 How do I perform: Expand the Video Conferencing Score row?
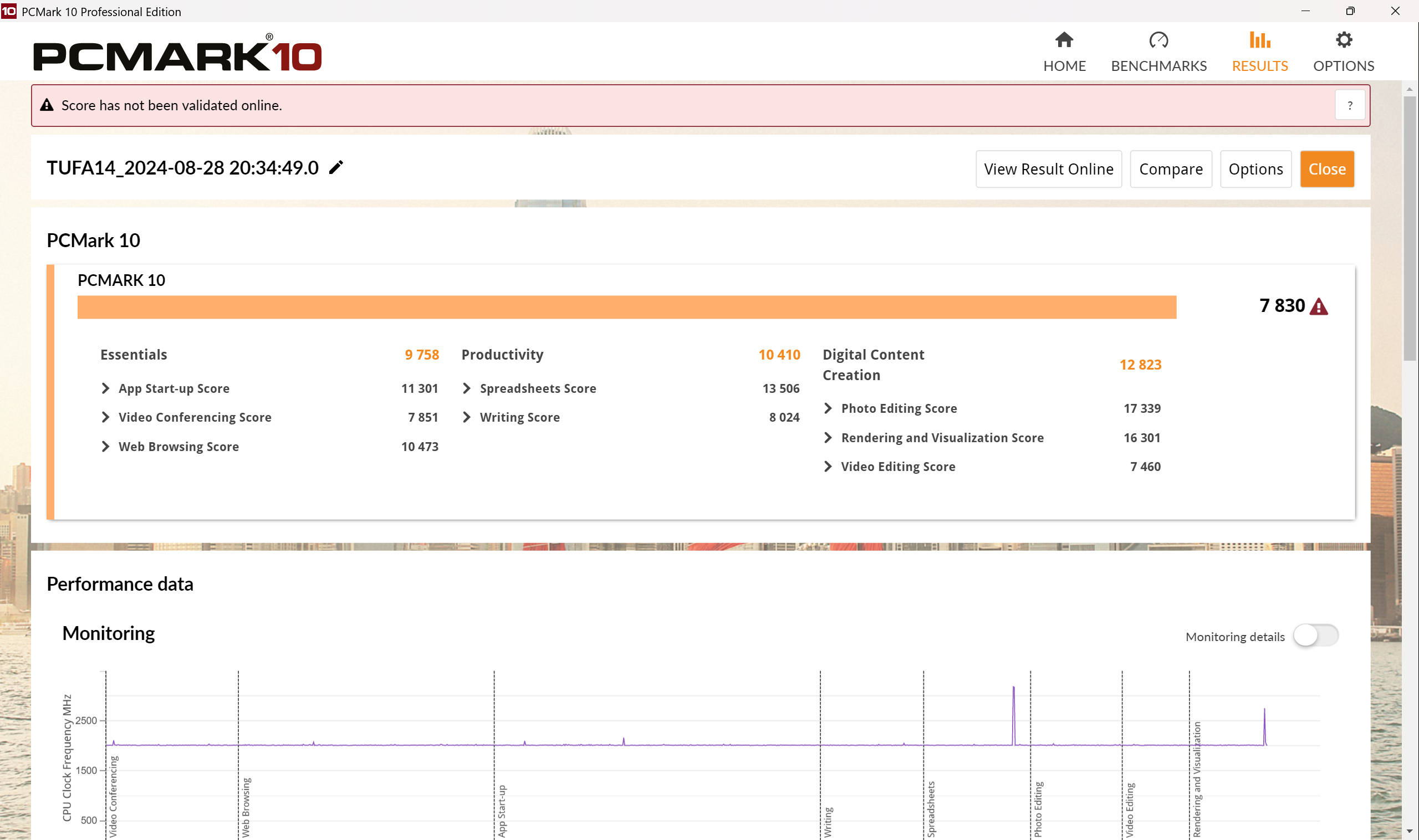(105, 417)
